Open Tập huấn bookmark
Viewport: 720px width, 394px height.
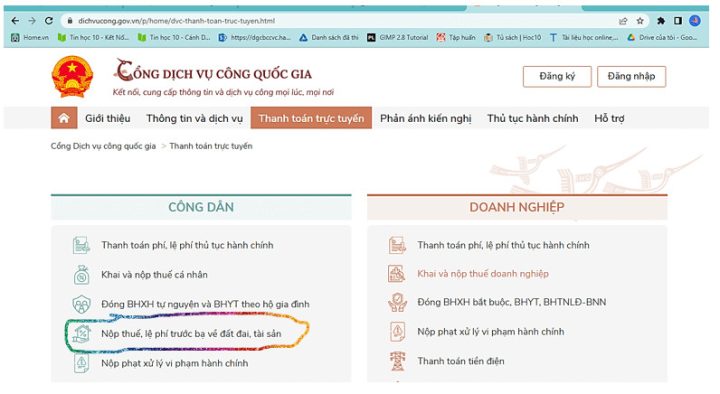coord(456,38)
